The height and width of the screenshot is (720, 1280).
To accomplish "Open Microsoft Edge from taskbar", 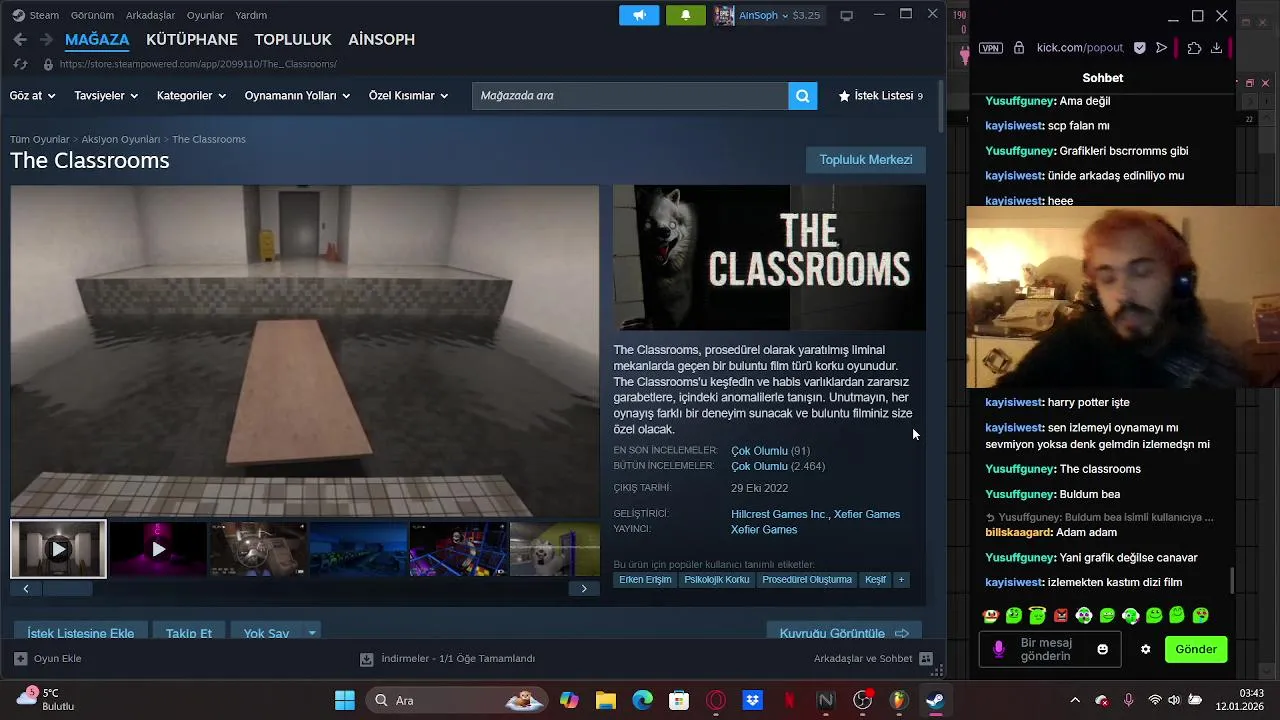I will tap(642, 700).
